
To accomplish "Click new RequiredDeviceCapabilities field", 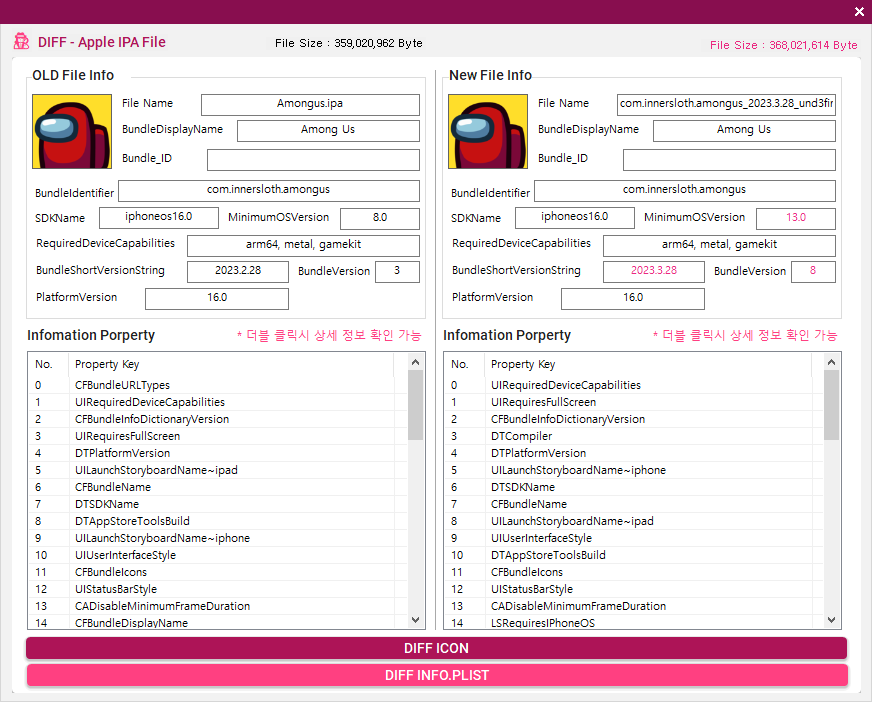I will coord(720,246).
